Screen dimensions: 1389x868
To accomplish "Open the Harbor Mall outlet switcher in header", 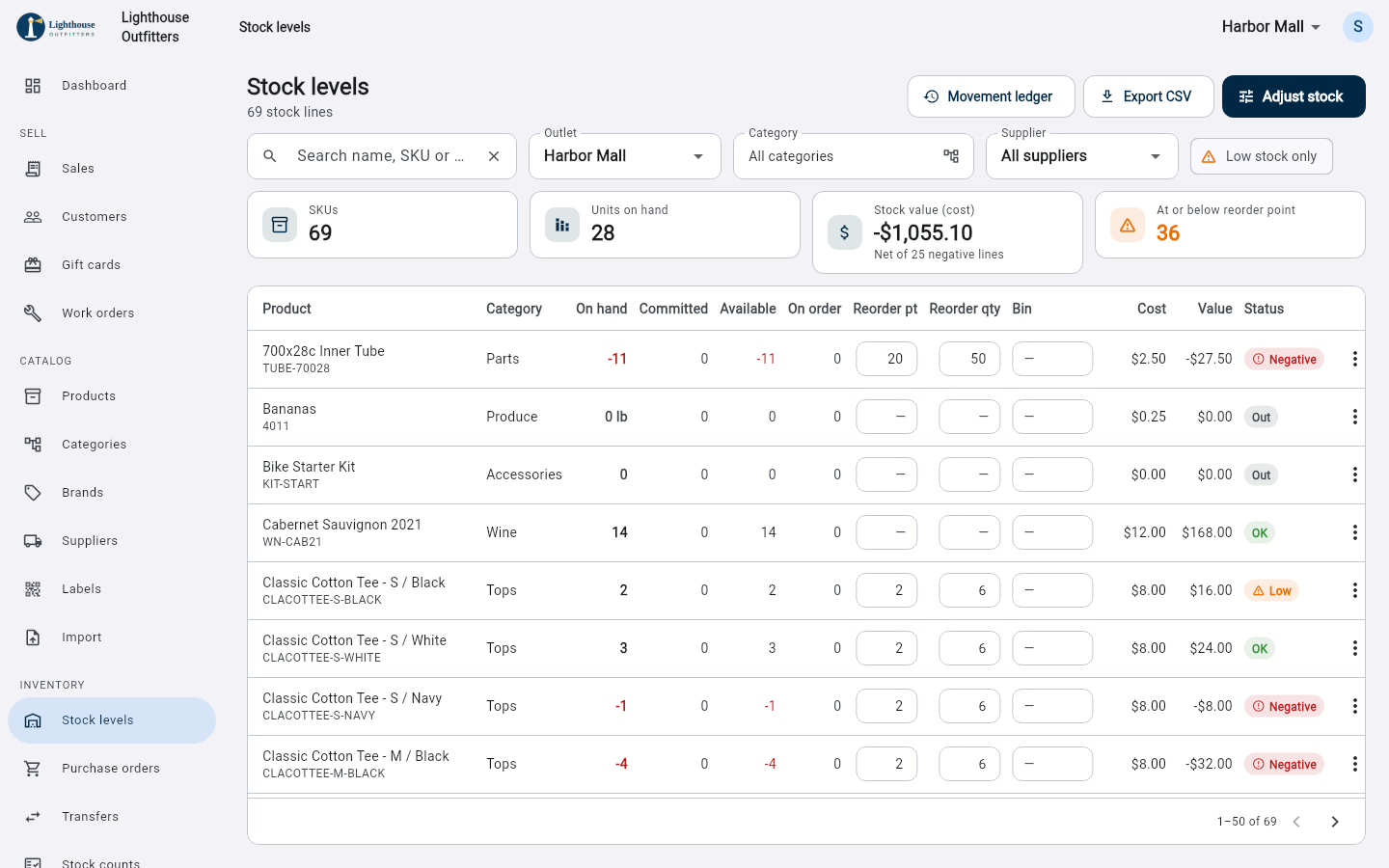I will 1271,27.
